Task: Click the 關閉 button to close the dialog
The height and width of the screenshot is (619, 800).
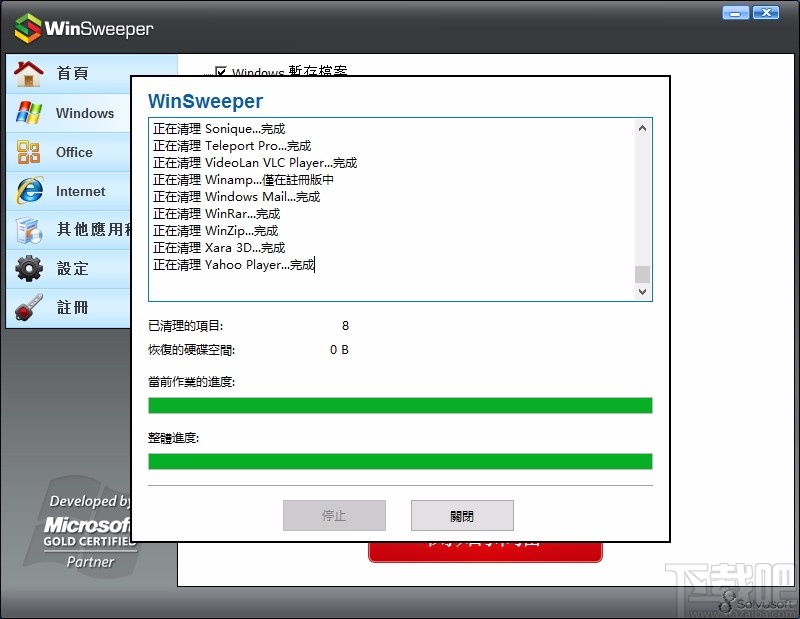Action: tap(461, 515)
